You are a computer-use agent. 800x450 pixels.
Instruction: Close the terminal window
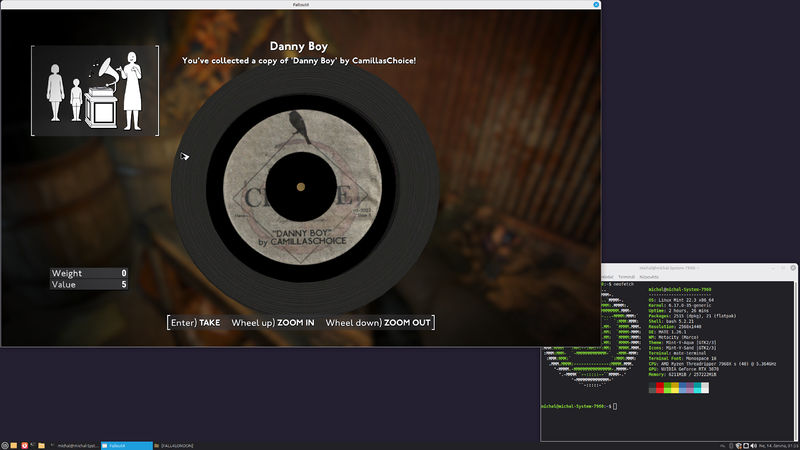[x=793, y=268]
